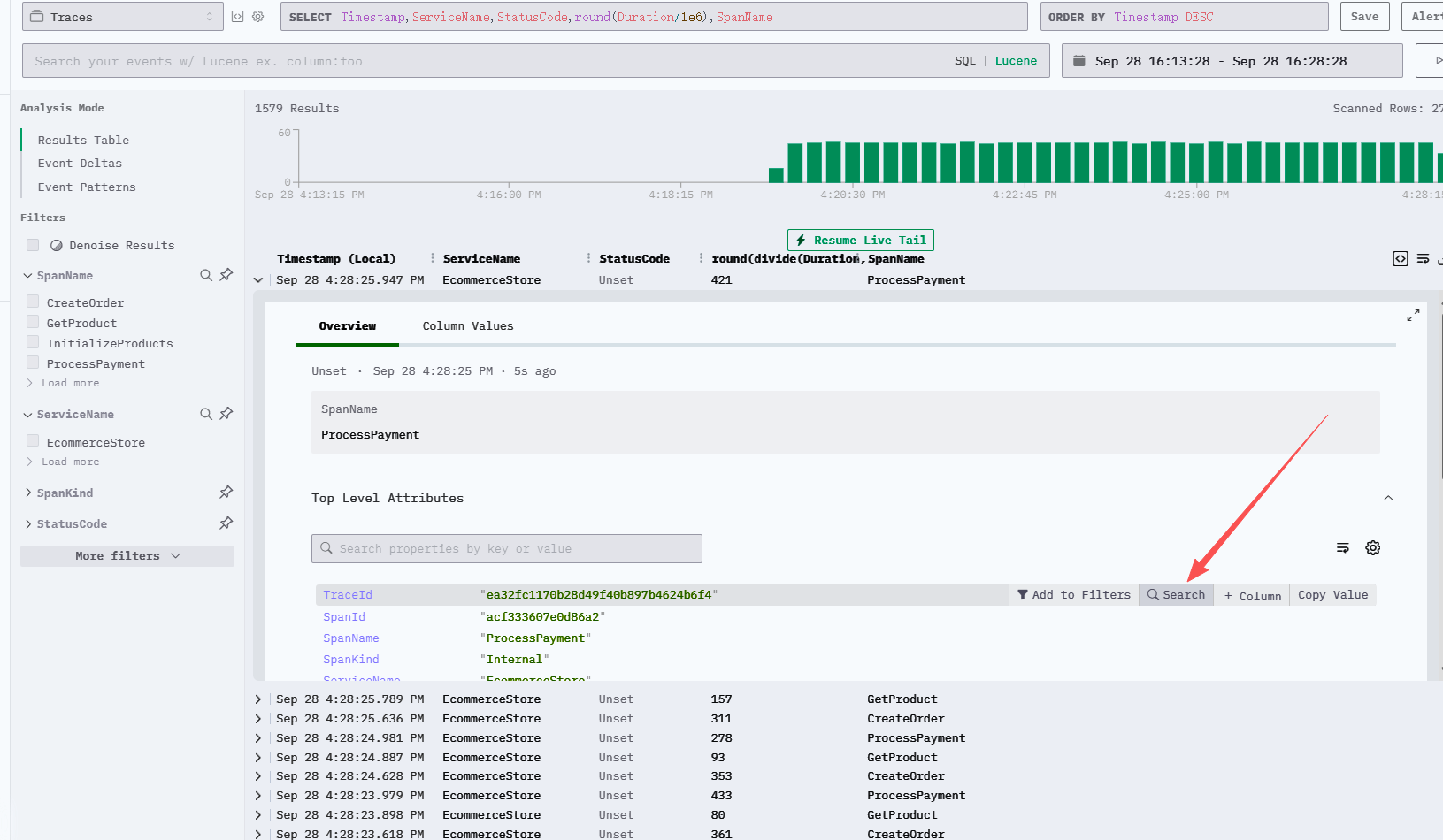Pin the ServiceName filter
1443x840 pixels.
click(x=226, y=414)
